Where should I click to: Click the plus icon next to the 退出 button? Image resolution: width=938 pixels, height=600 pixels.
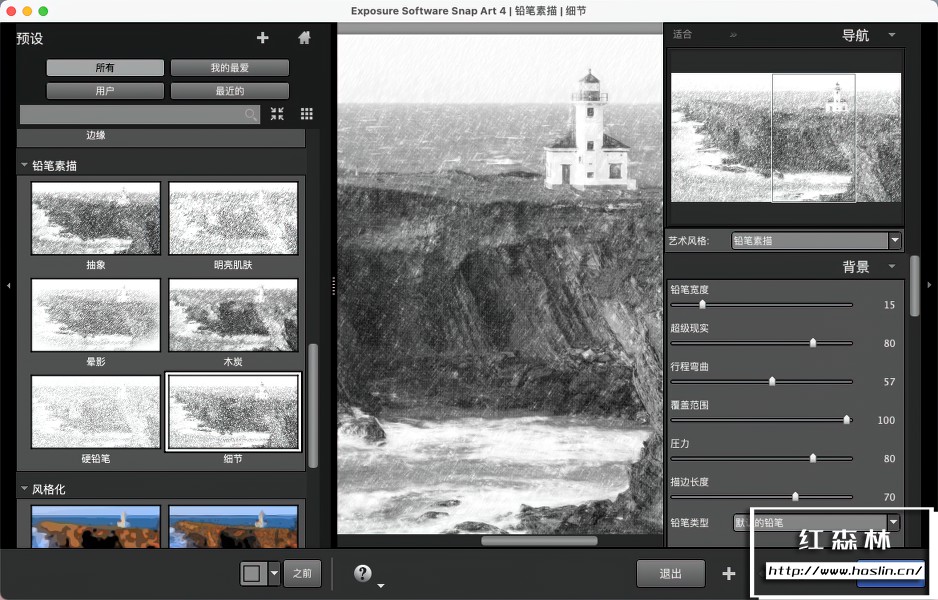[x=728, y=573]
